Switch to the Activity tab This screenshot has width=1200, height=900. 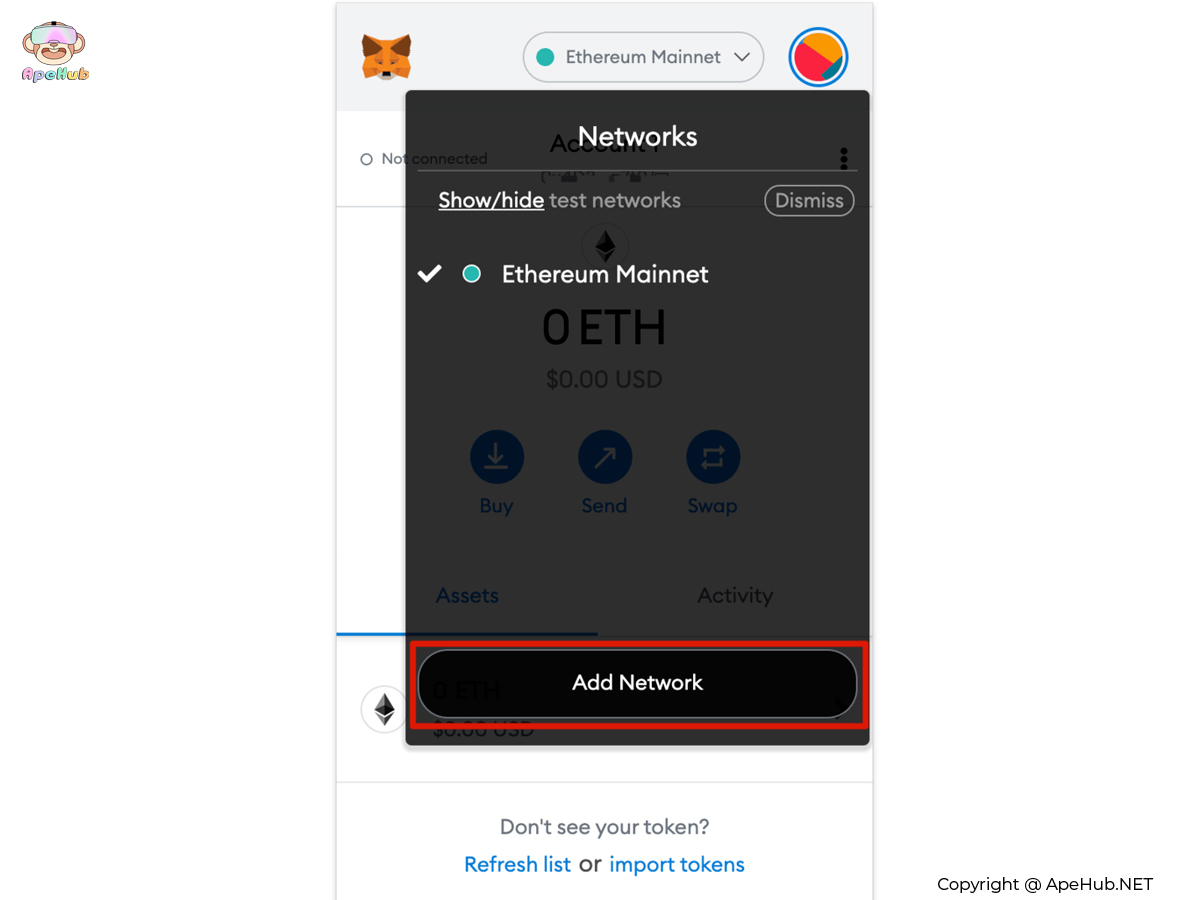[x=735, y=595]
